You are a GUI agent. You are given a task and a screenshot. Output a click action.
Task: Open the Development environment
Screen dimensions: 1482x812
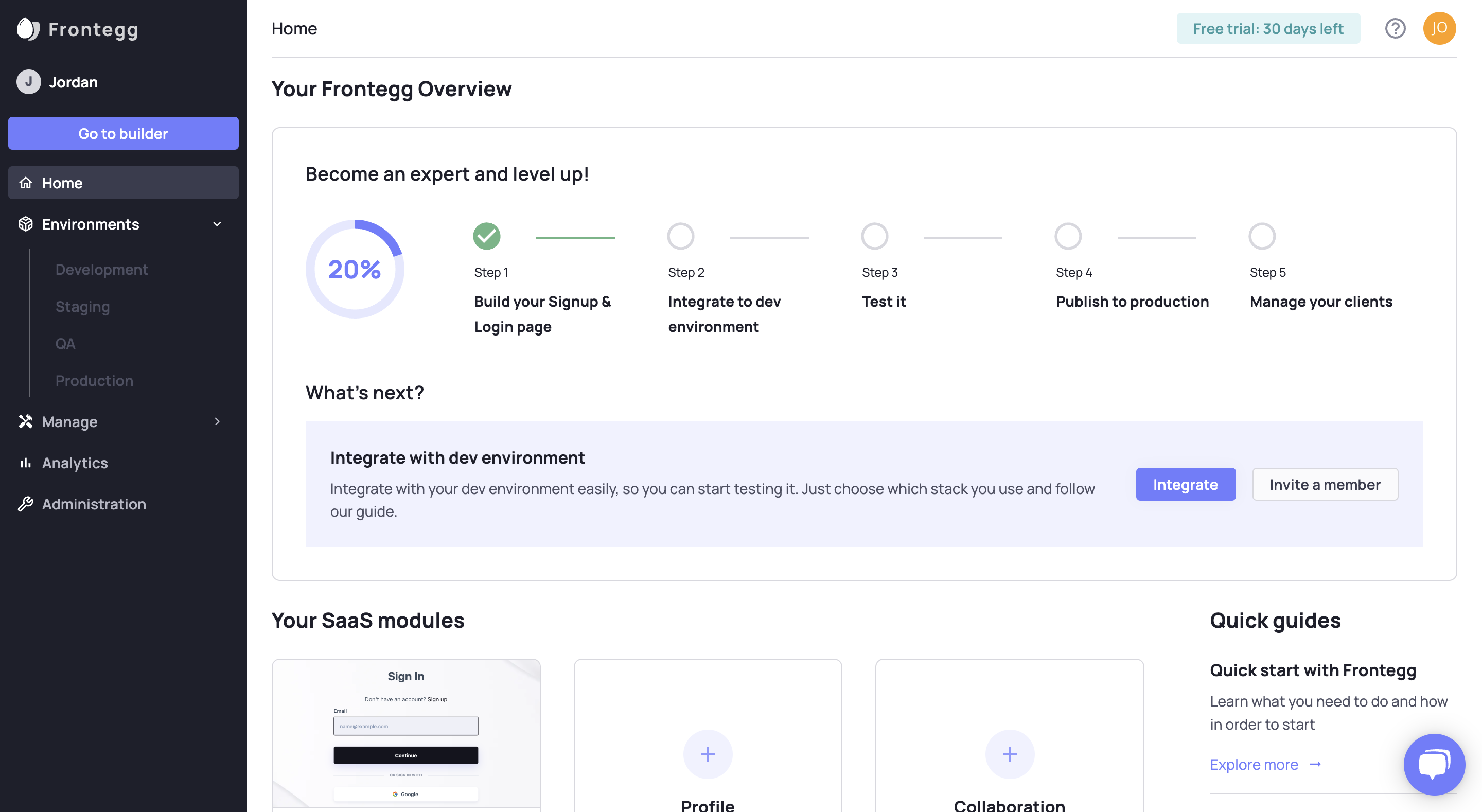[101, 269]
